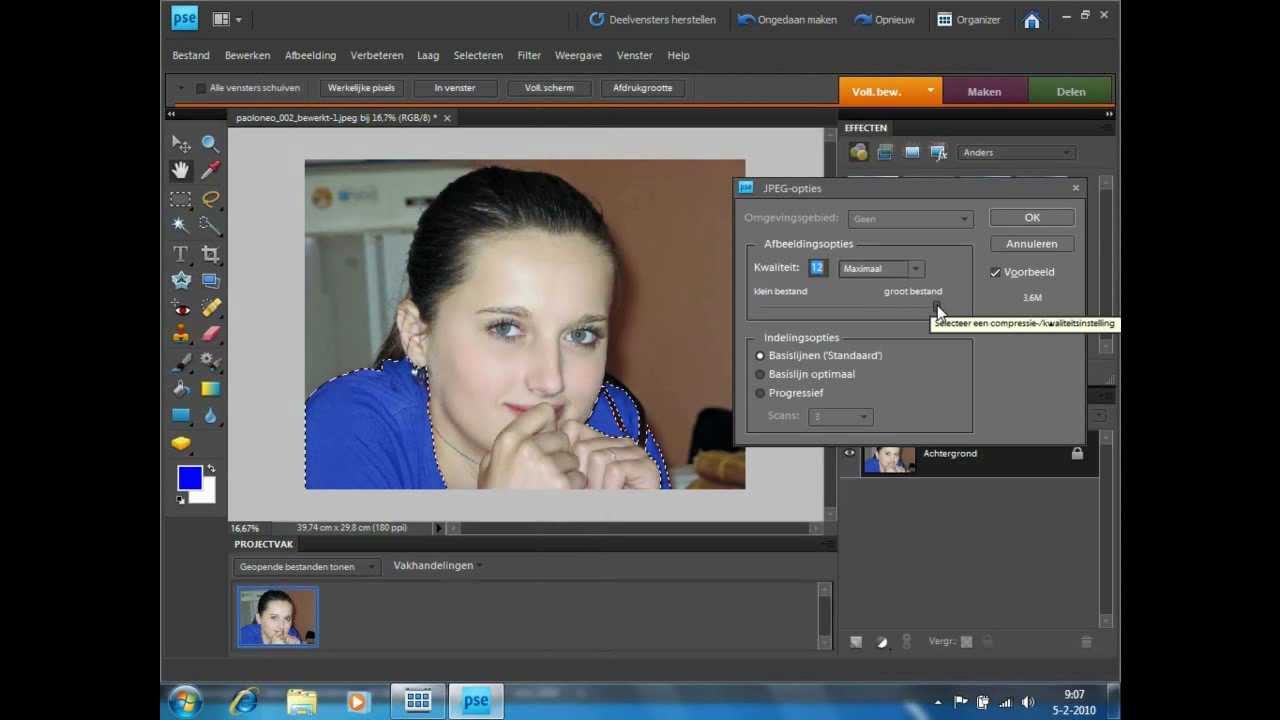Toggle Alle vensters schuiven checkbox
1280x720 pixels.
click(200, 88)
